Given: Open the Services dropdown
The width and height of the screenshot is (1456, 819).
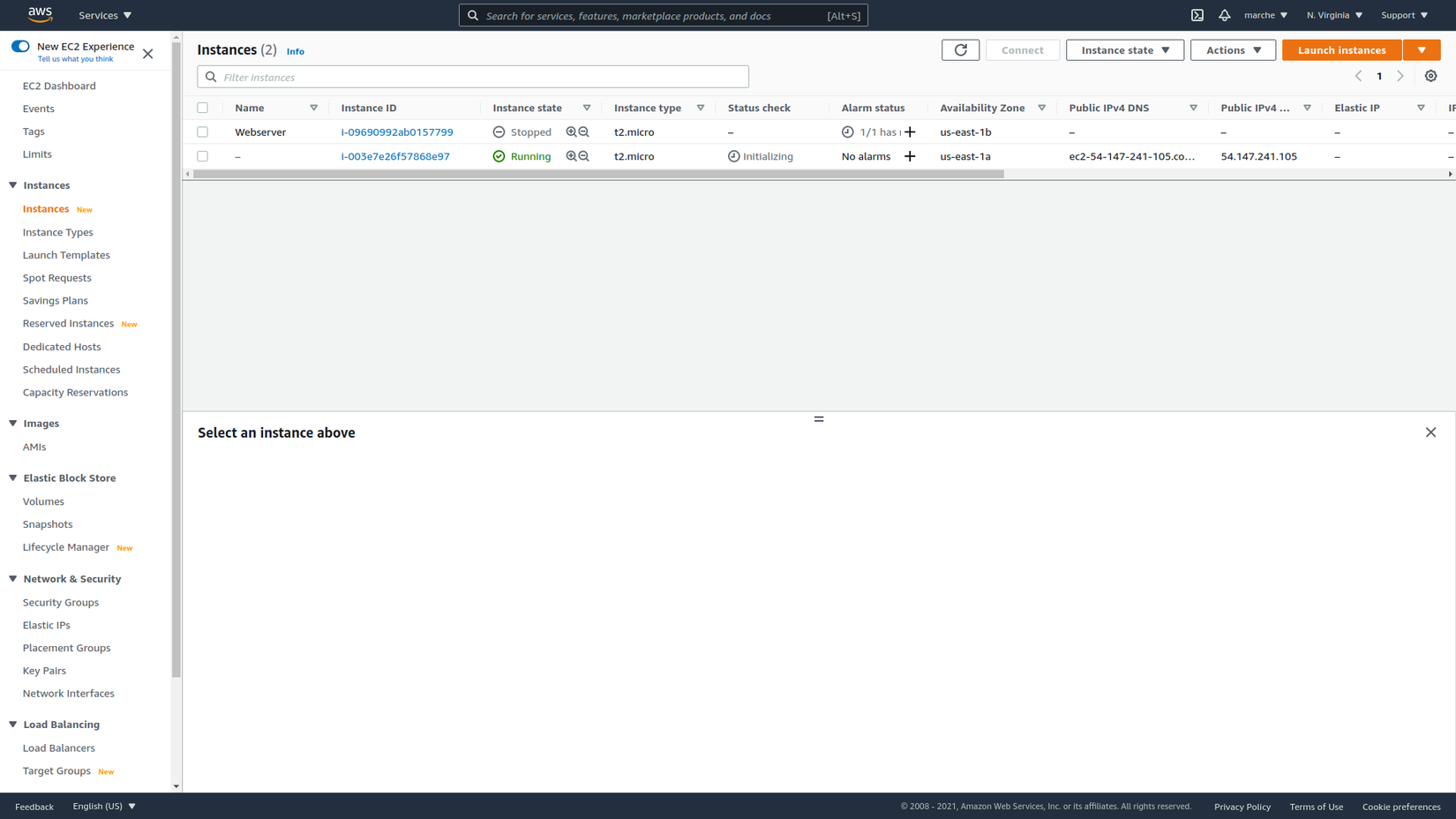Looking at the screenshot, I should click(x=105, y=15).
